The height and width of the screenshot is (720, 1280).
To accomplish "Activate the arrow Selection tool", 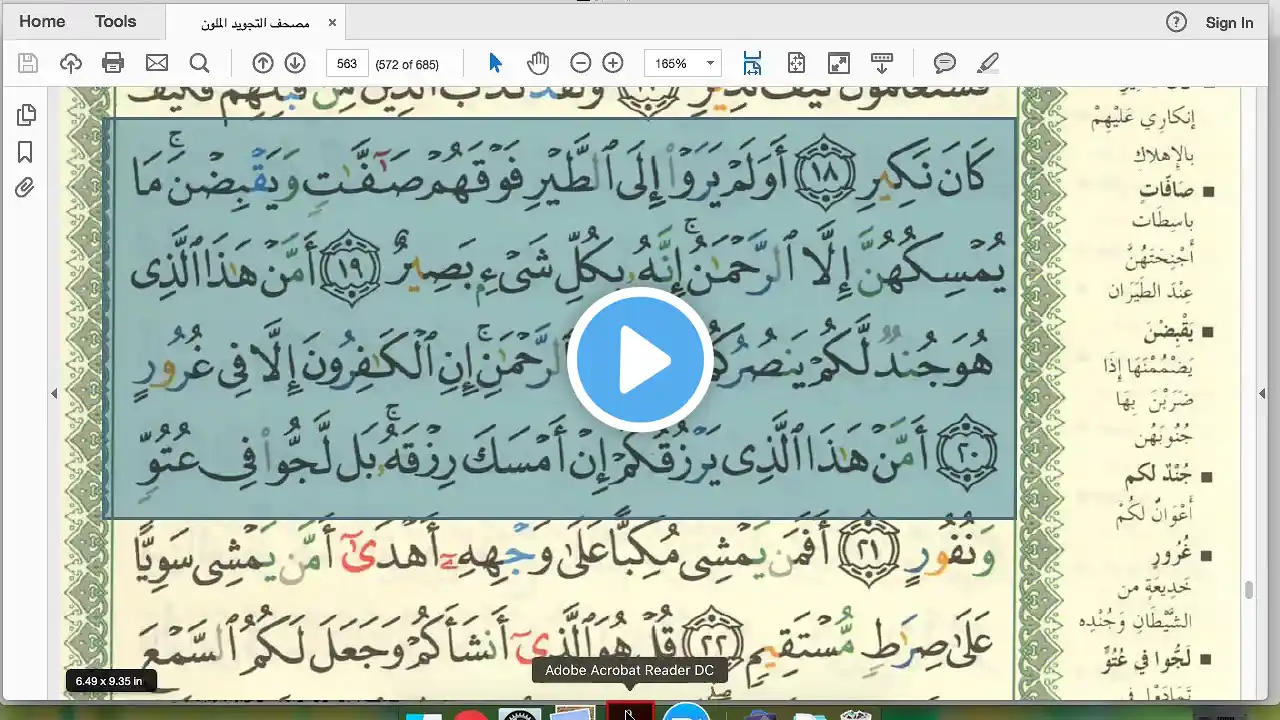I will (x=495, y=63).
